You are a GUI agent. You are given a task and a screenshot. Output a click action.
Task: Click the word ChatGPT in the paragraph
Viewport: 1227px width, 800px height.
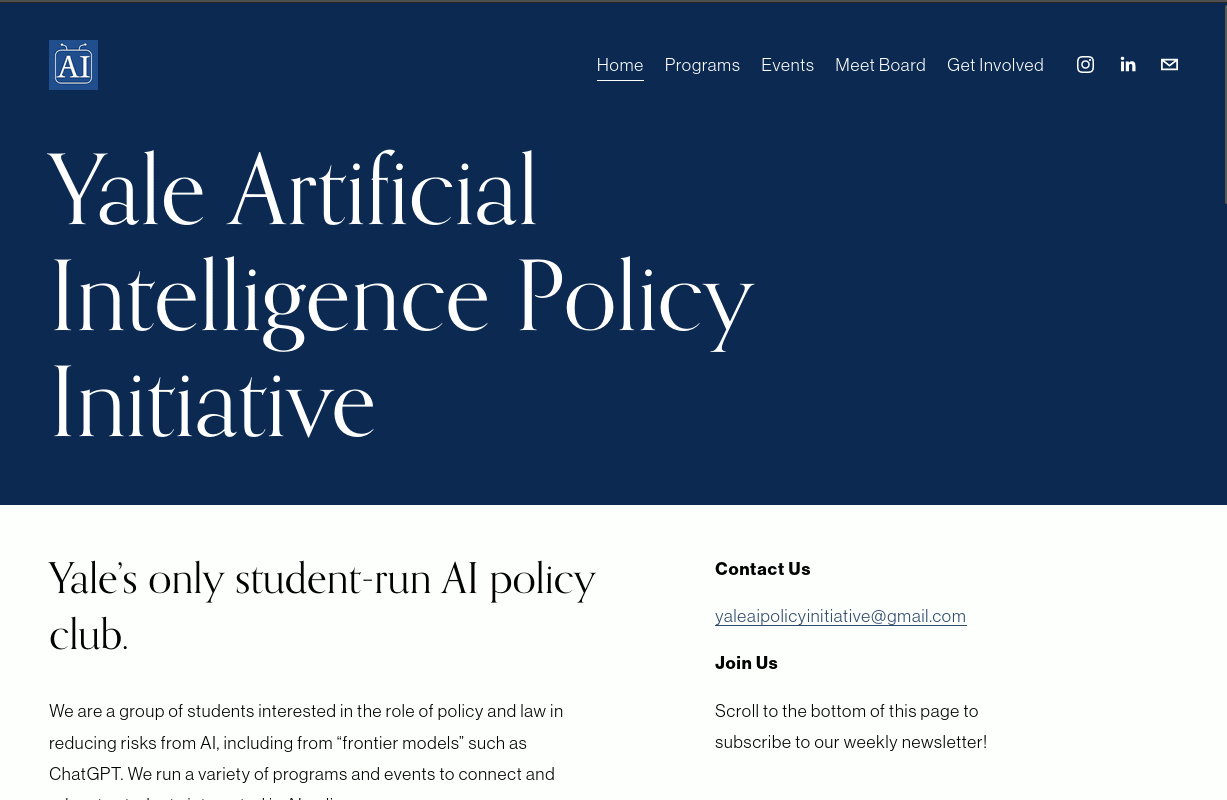point(86,774)
